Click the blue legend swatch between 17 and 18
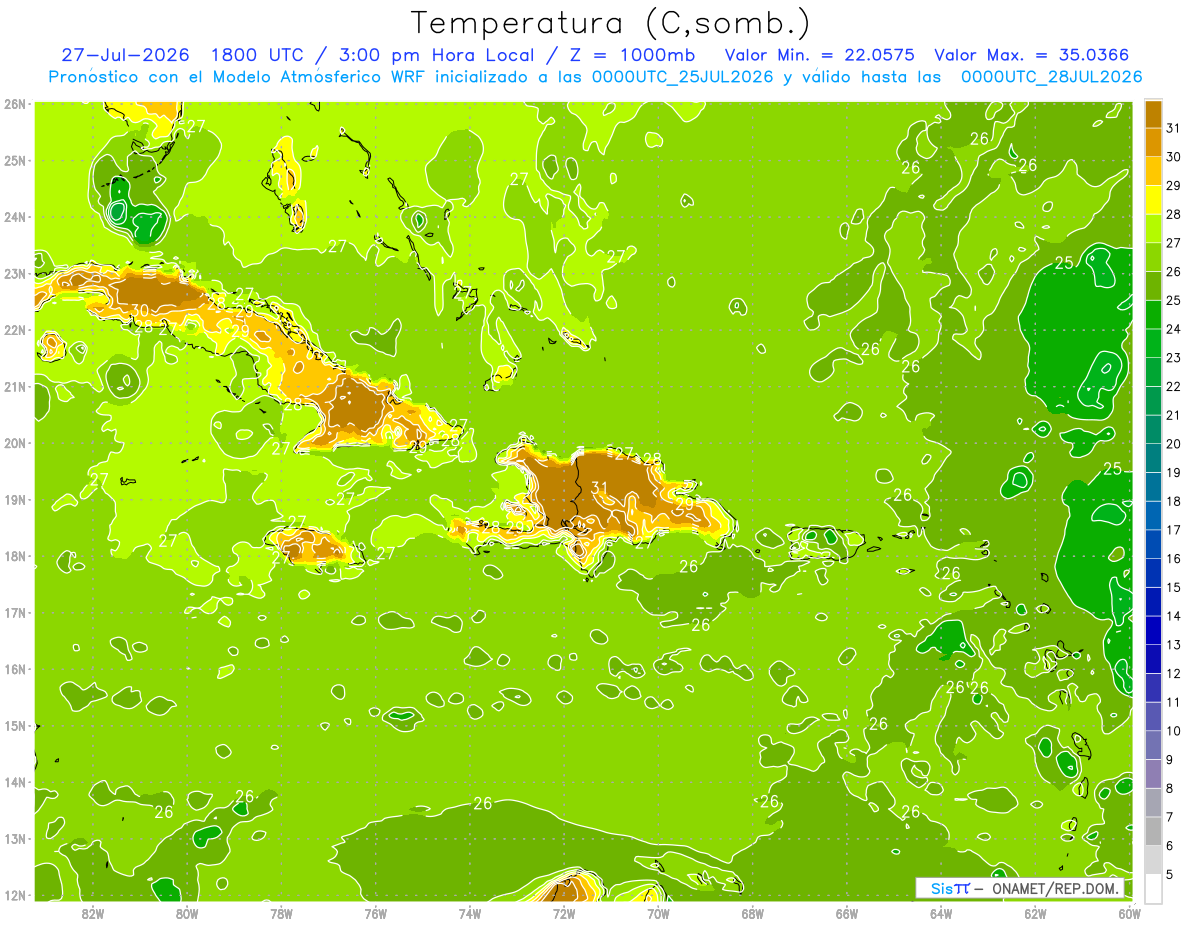This screenshot has width=1200, height=927. [1153, 515]
